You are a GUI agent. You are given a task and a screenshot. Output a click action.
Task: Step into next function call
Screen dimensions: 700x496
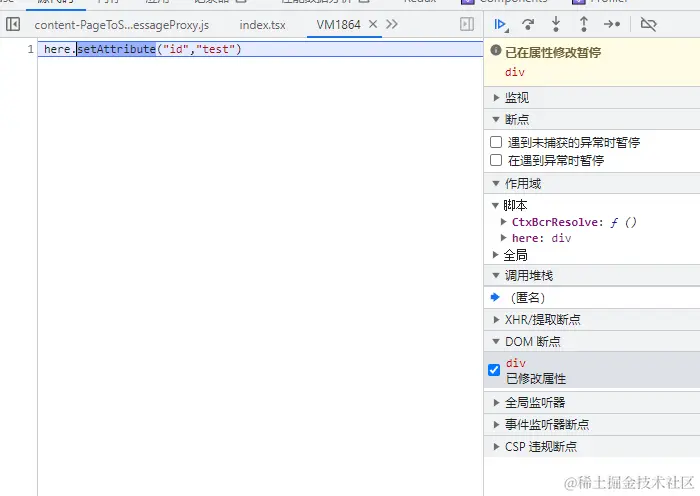[556, 24]
